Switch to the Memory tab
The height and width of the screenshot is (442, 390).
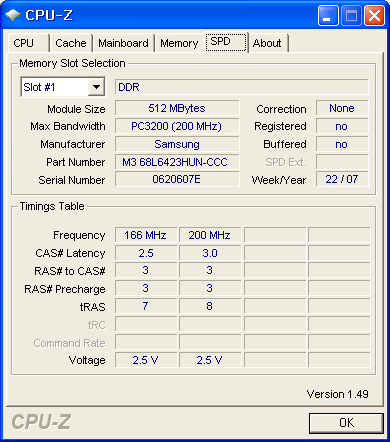(x=179, y=43)
